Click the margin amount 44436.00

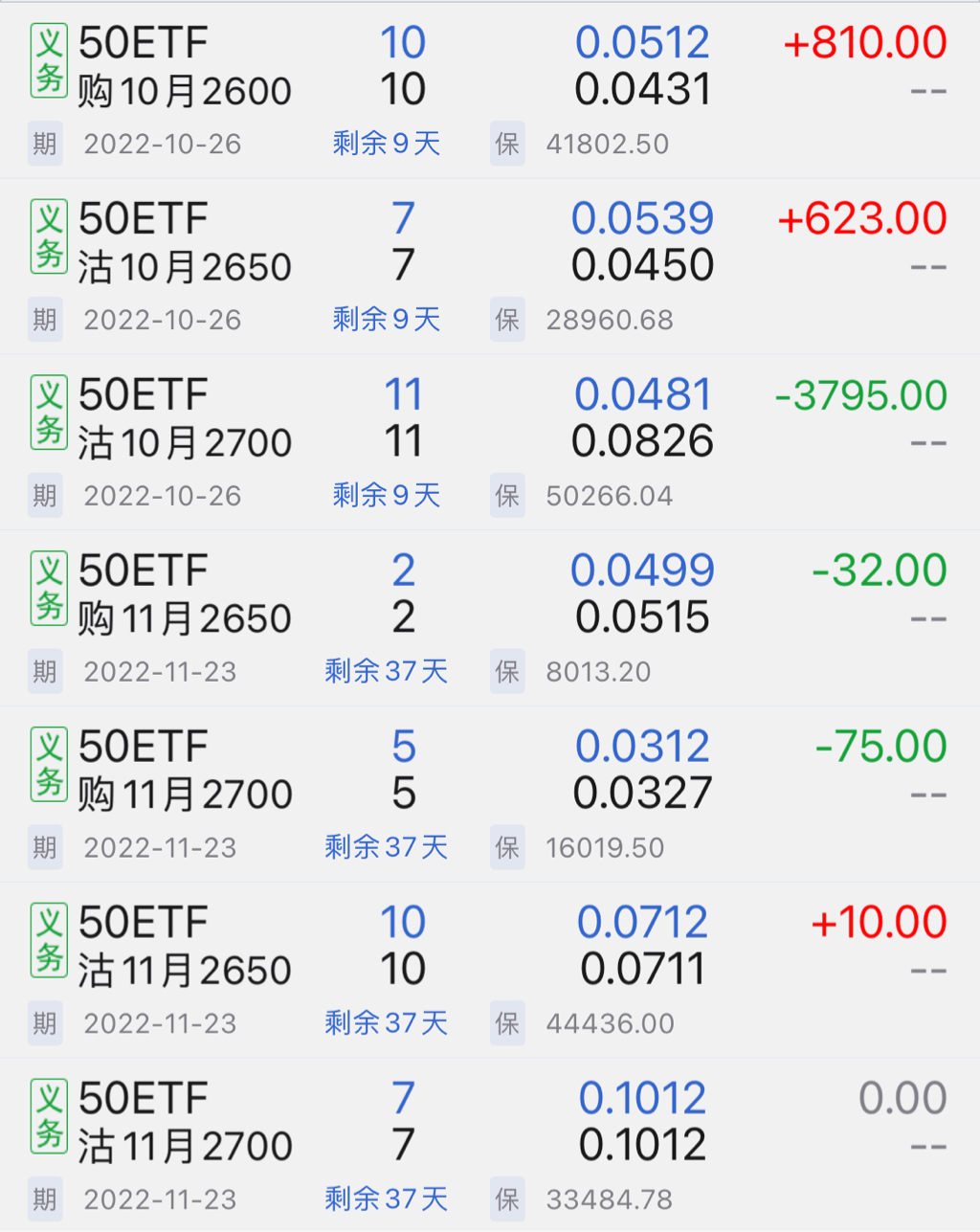610,1024
